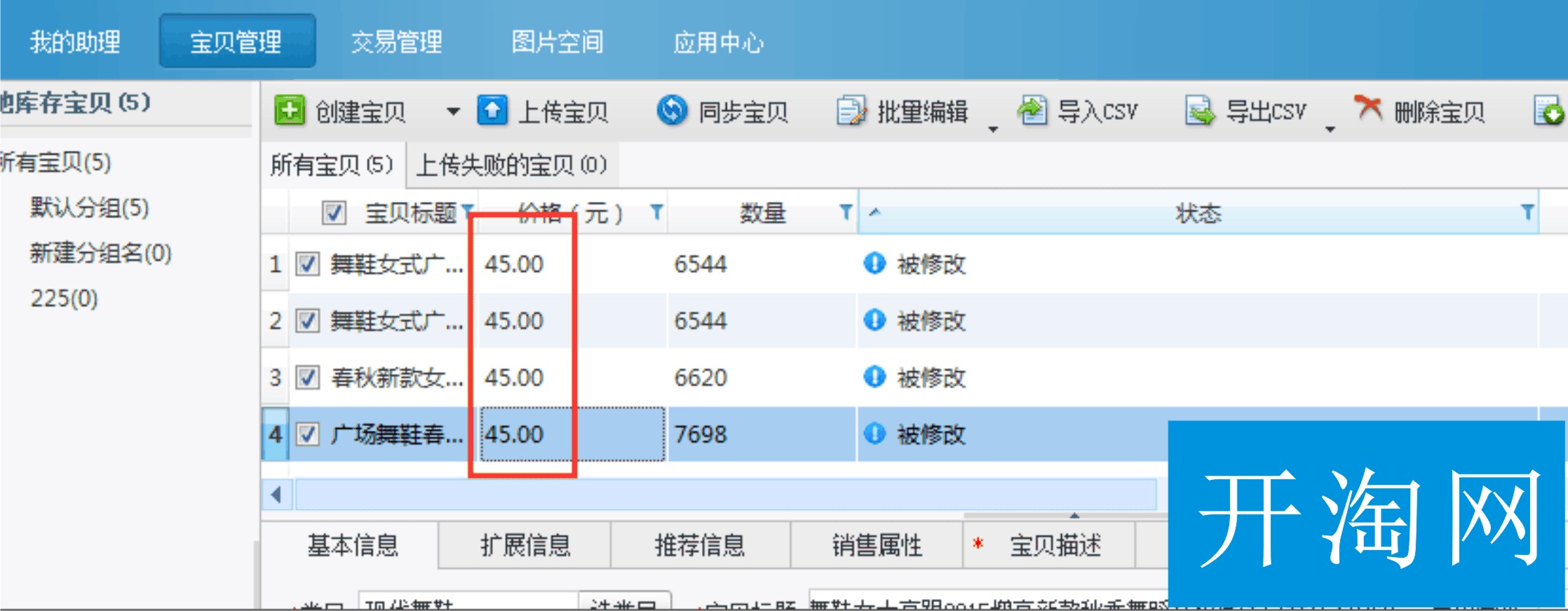The image size is (1568, 611).
Task: Click the 导出CSV export icon
Action: pos(1200,111)
